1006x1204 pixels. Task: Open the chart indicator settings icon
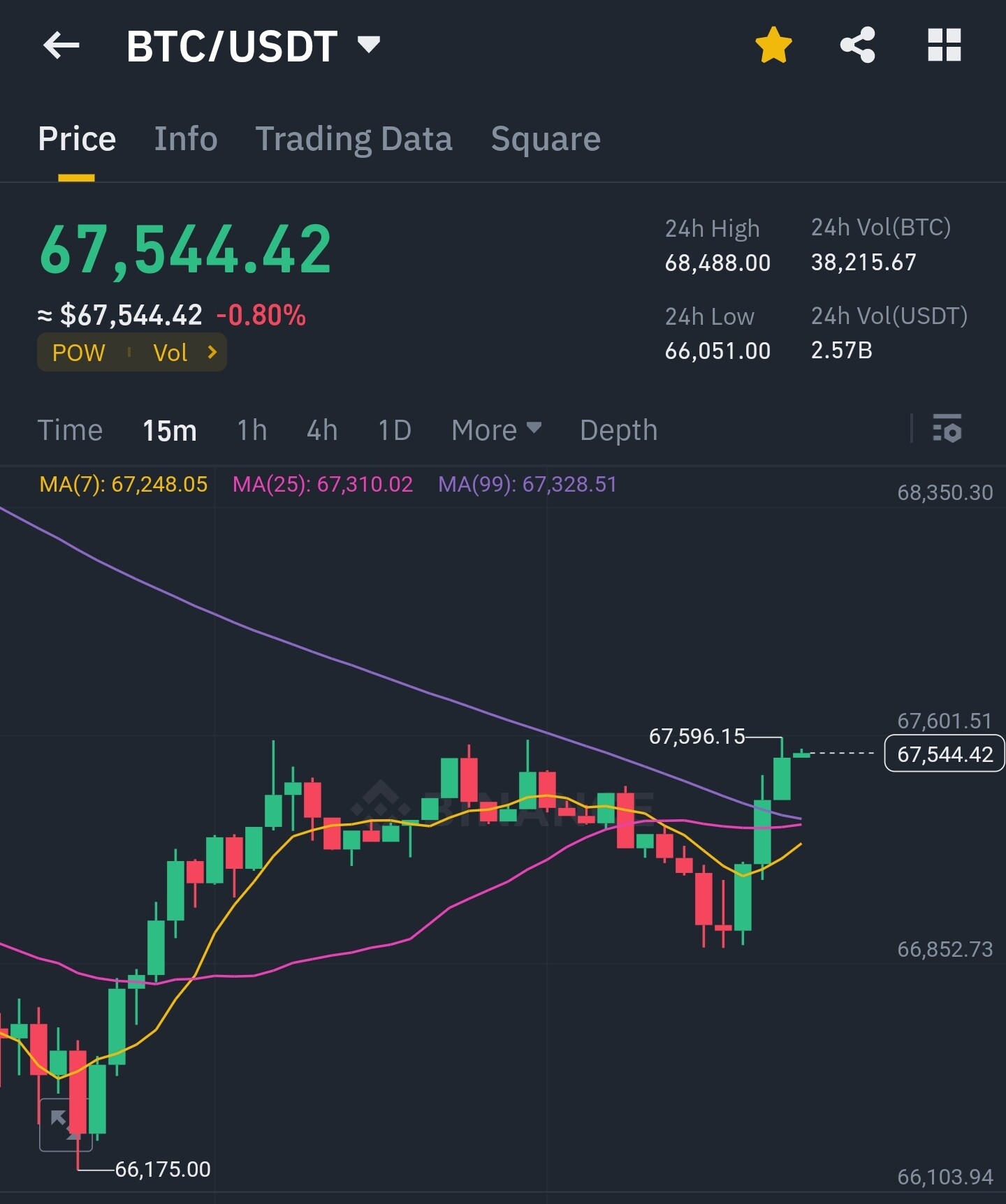(x=947, y=429)
